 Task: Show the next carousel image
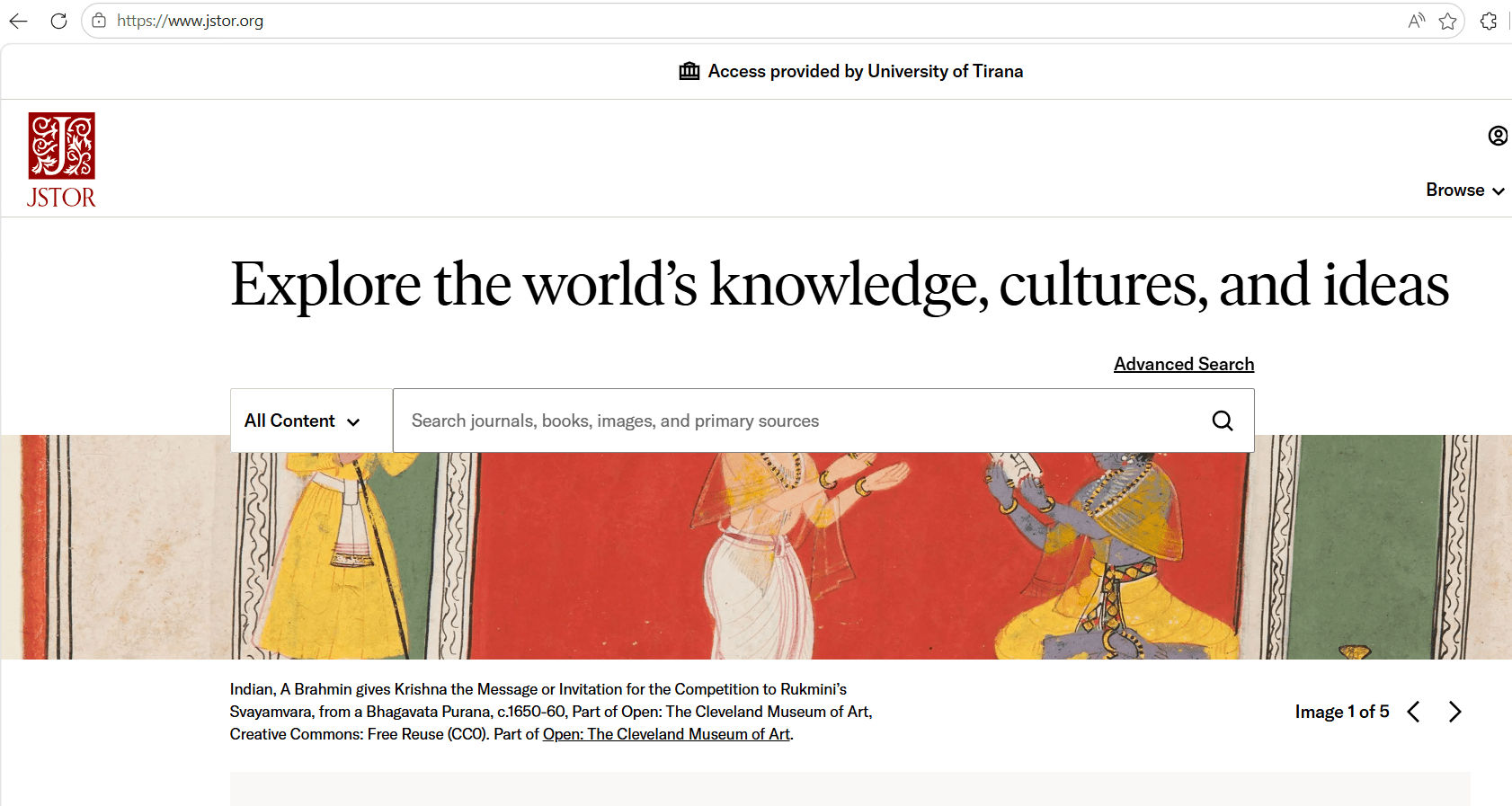pyautogui.click(x=1455, y=712)
